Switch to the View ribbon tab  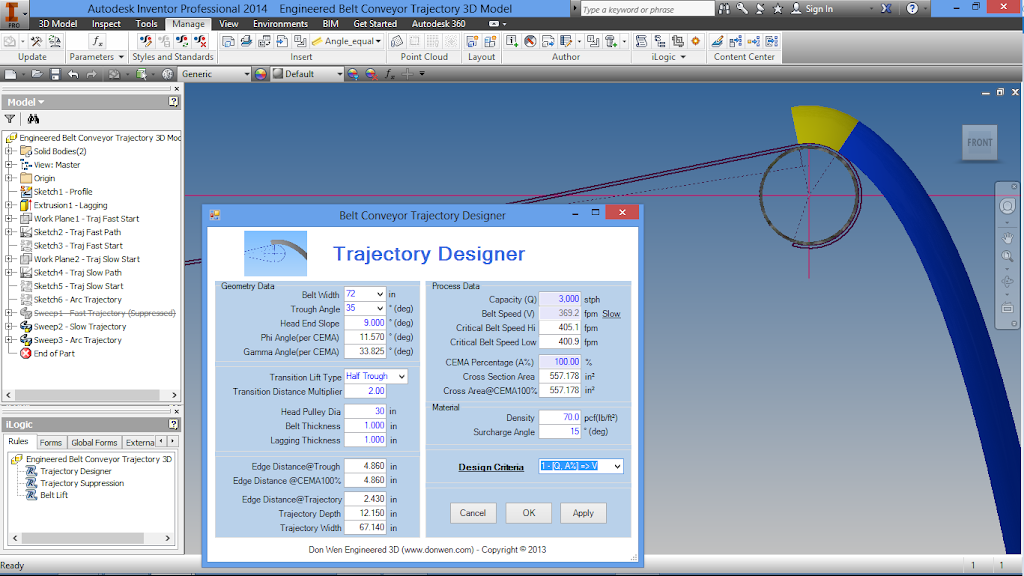[229, 24]
